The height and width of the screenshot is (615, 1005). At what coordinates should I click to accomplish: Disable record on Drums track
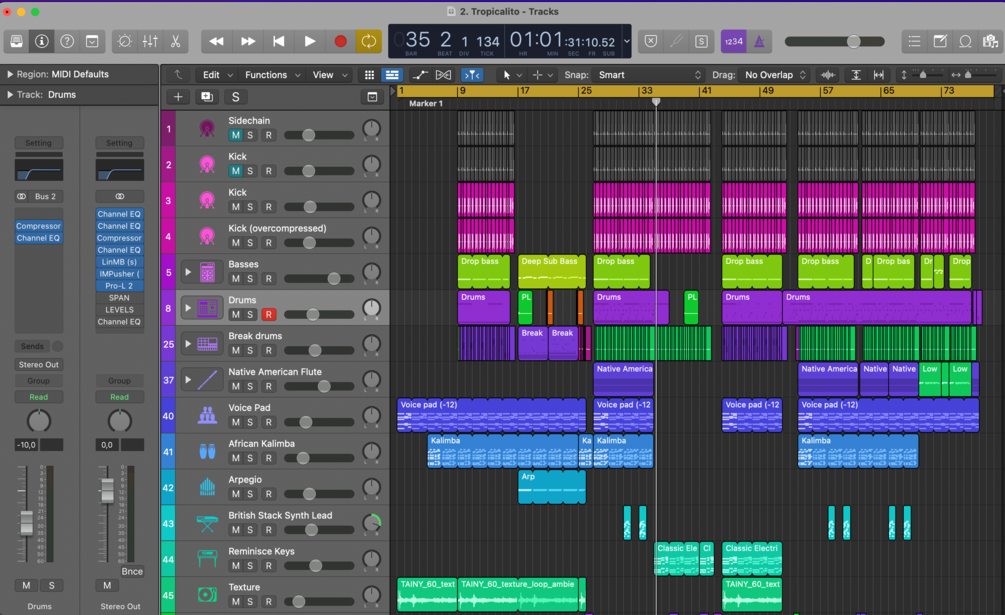269,315
